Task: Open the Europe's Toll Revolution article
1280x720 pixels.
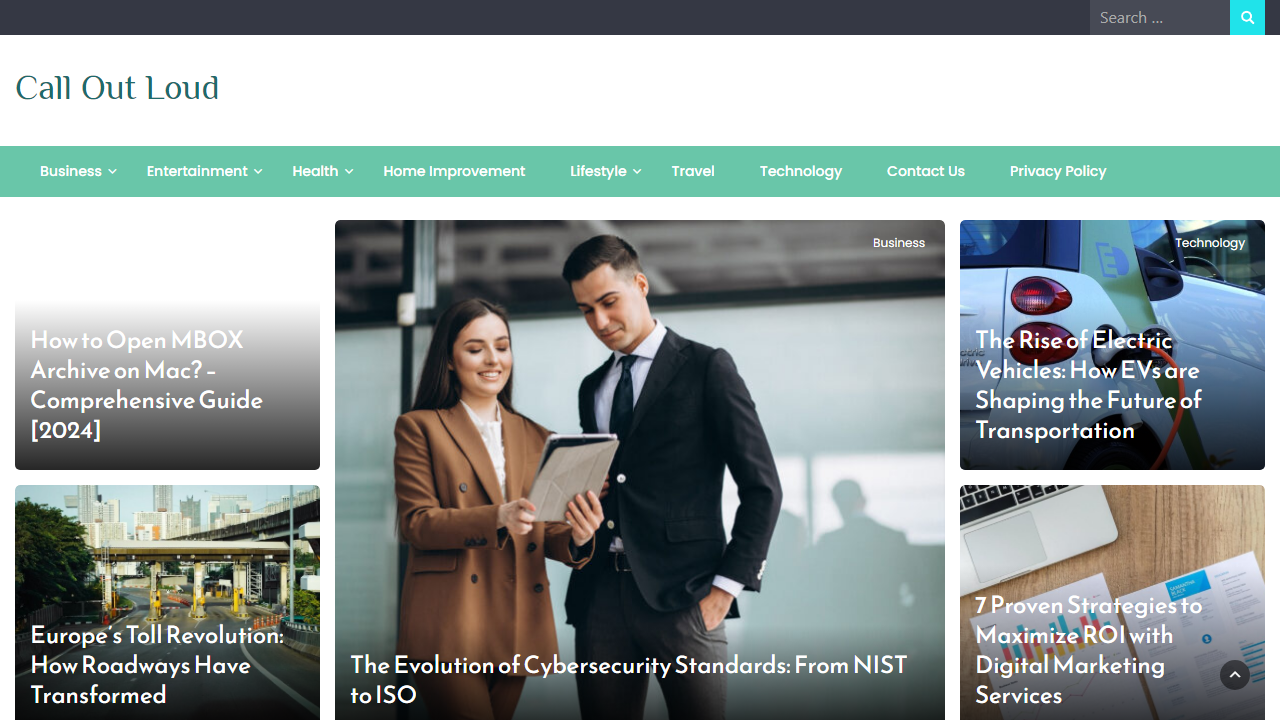Action: click(157, 665)
